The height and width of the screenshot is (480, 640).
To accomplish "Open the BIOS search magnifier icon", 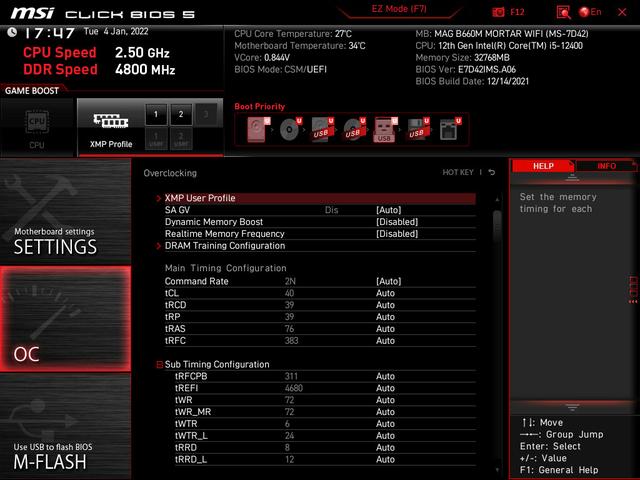I will tap(563, 12).
